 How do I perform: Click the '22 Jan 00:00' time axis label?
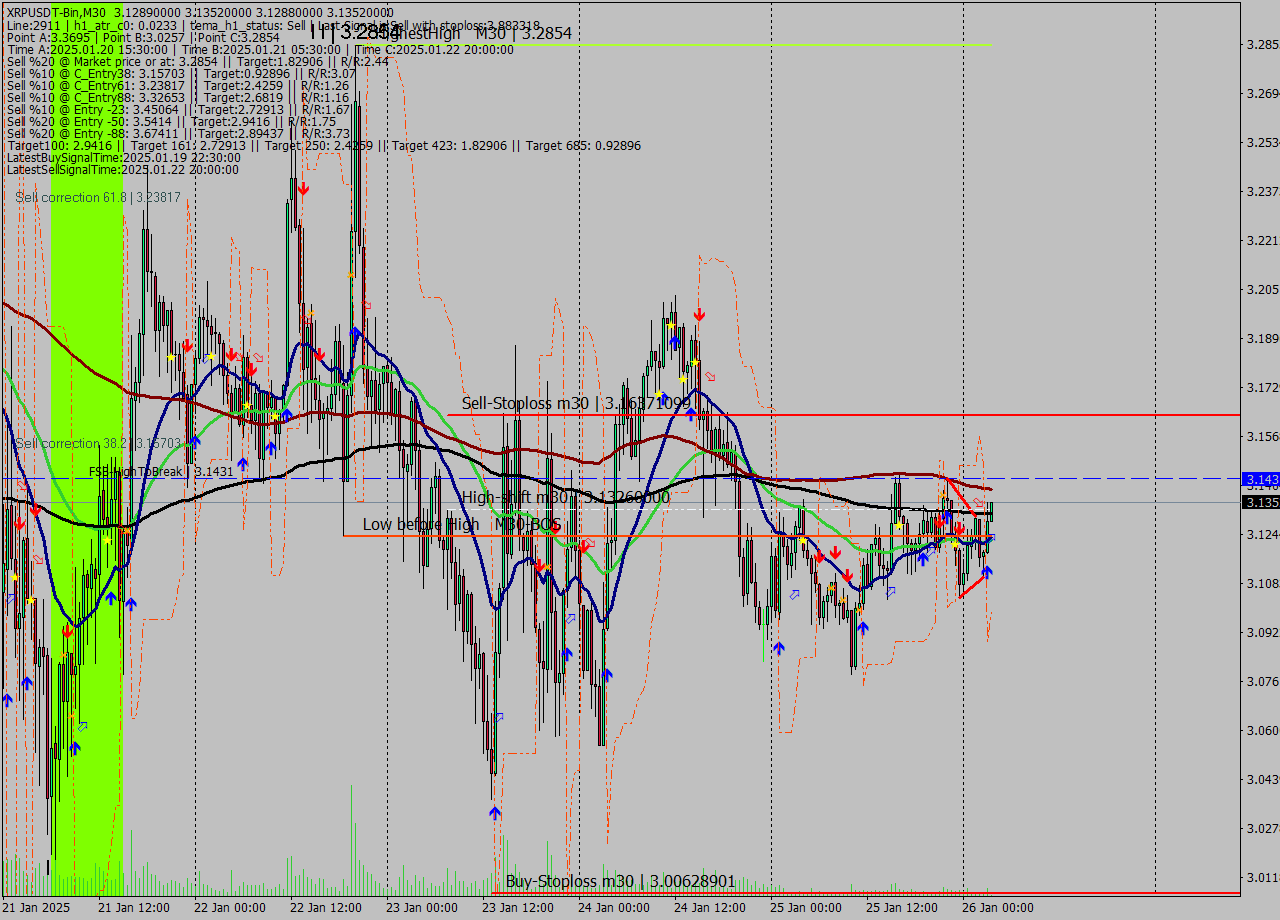pos(229,908)
